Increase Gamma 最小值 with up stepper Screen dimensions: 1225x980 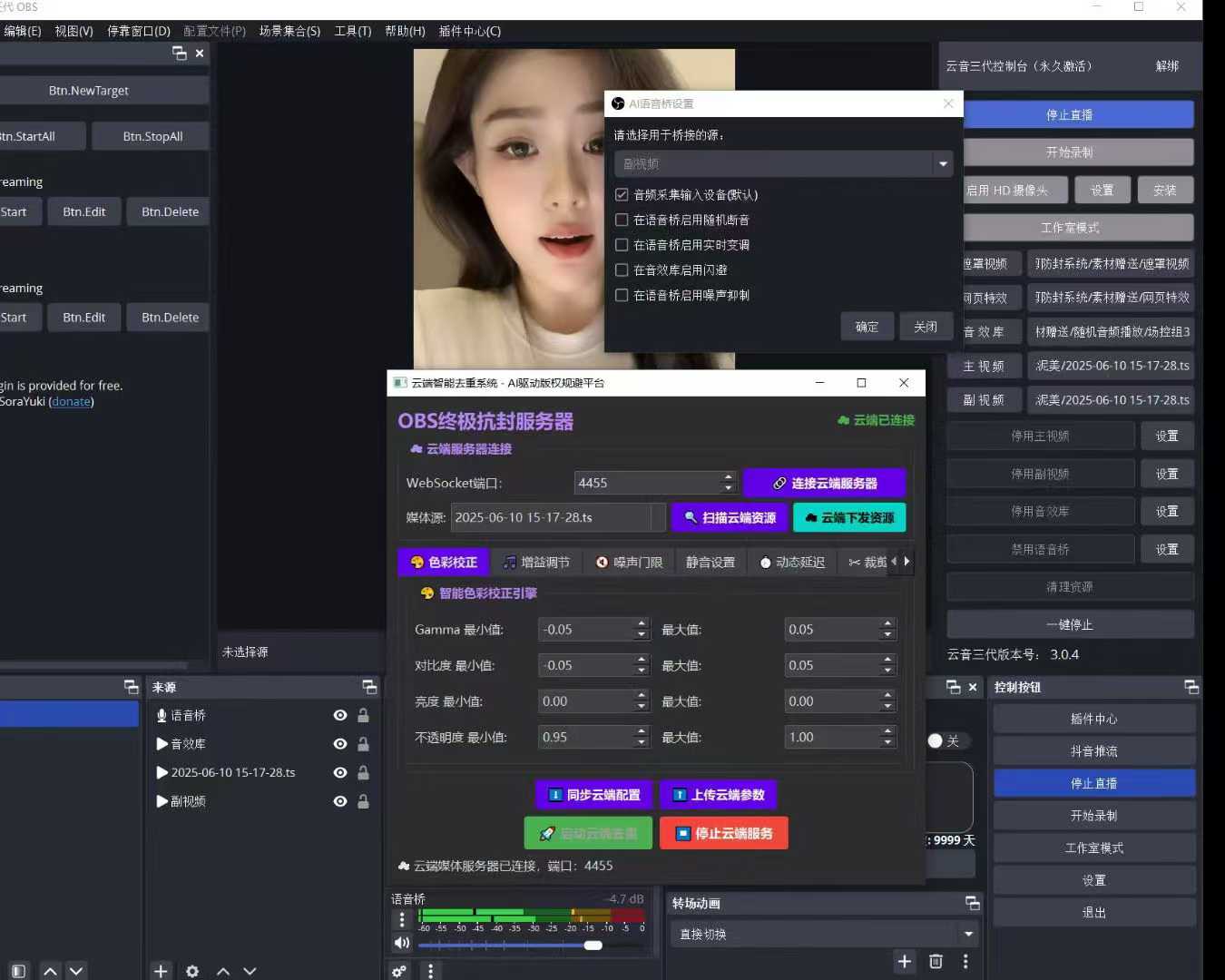[642, 623]
